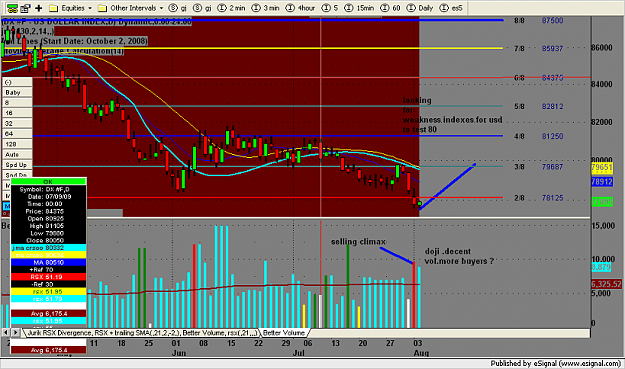Screen dimensions: 625x369
Task: Switch to the 60 interval
Action: coord(390,8)
